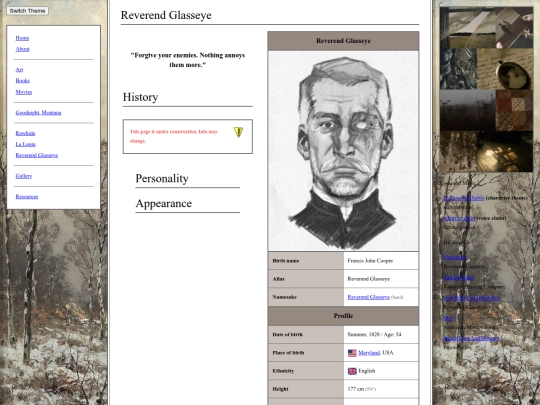Click the Height label cell

(306, 389)
